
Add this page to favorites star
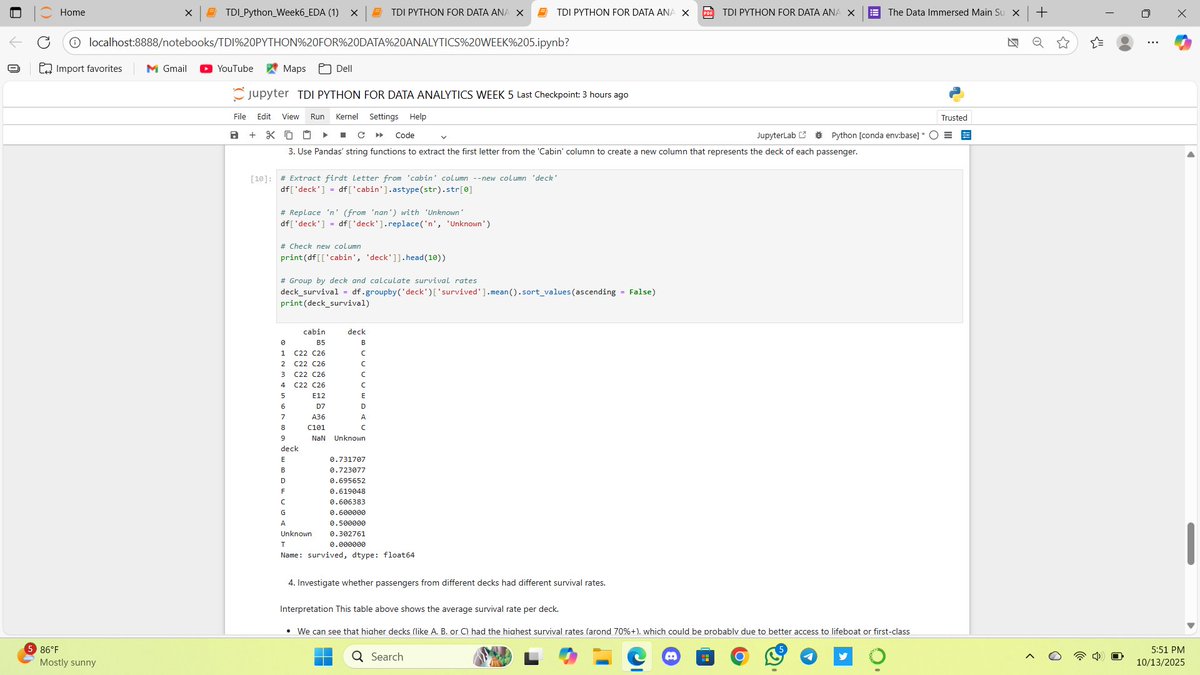pyautogui.click(x=1062, y=42)
